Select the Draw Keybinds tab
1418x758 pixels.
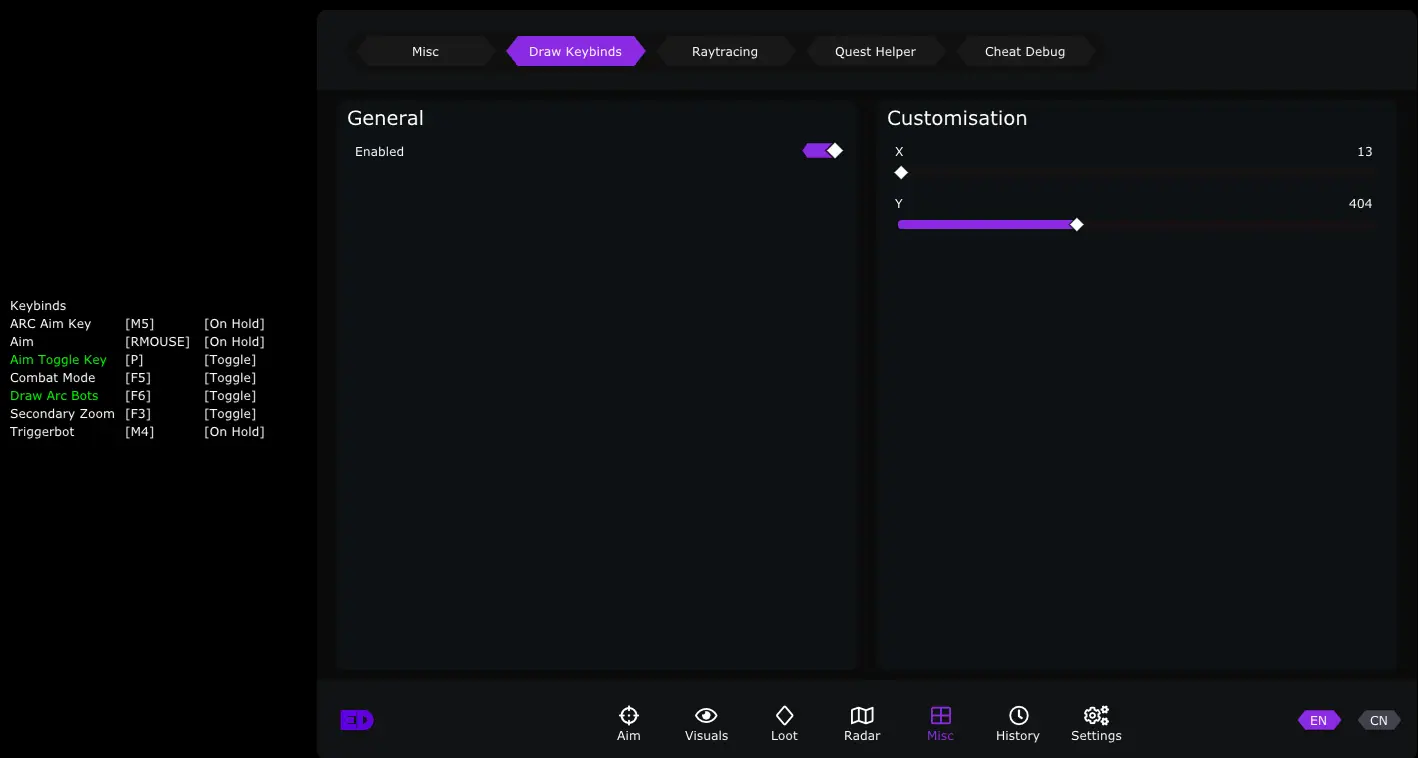pos(575,52)
